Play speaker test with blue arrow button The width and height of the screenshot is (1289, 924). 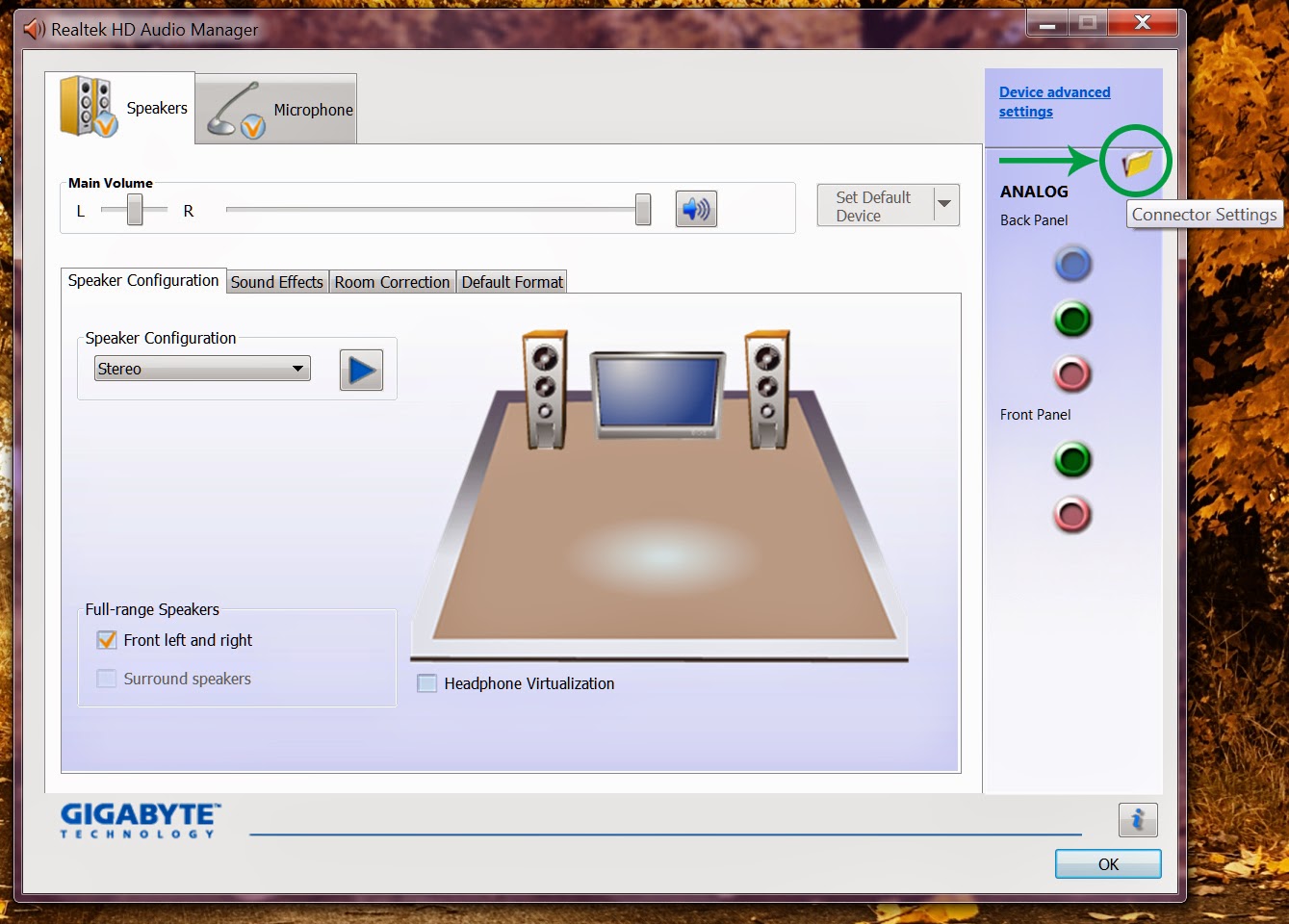pos(361,370)
